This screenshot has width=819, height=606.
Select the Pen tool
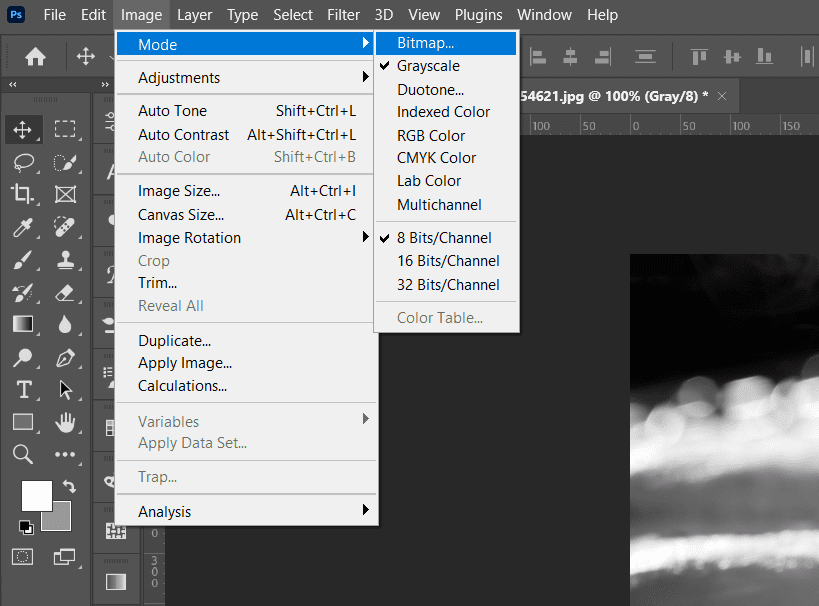(65, 357)
